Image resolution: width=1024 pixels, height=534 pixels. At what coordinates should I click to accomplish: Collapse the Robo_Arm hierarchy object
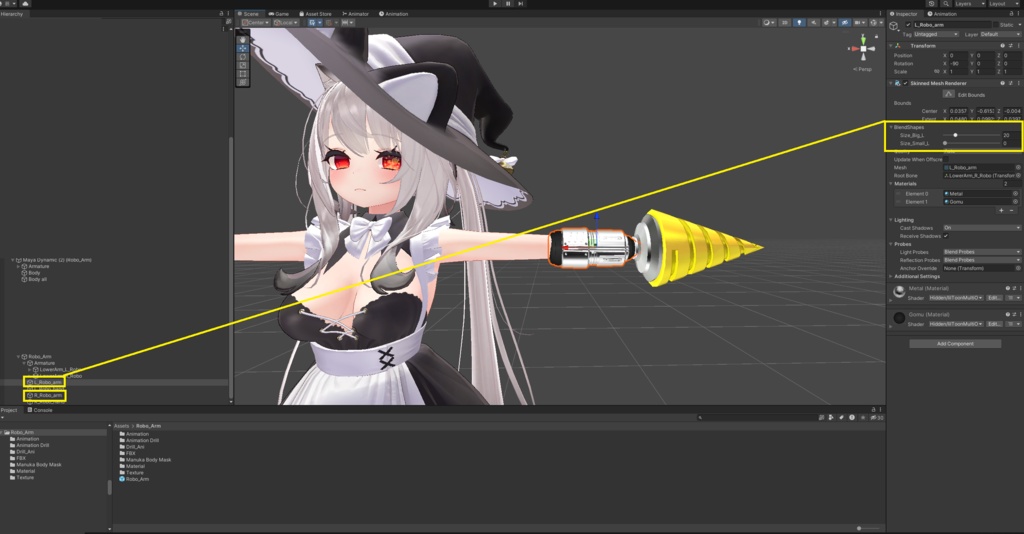(18, 357)
